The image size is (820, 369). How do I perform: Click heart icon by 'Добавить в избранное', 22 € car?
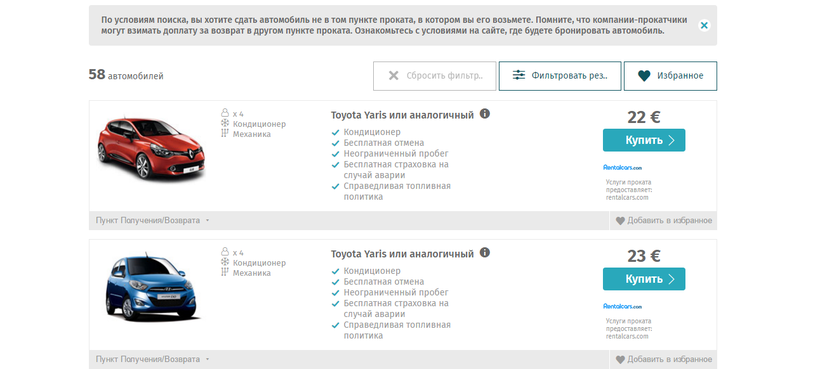coord(620,221)
